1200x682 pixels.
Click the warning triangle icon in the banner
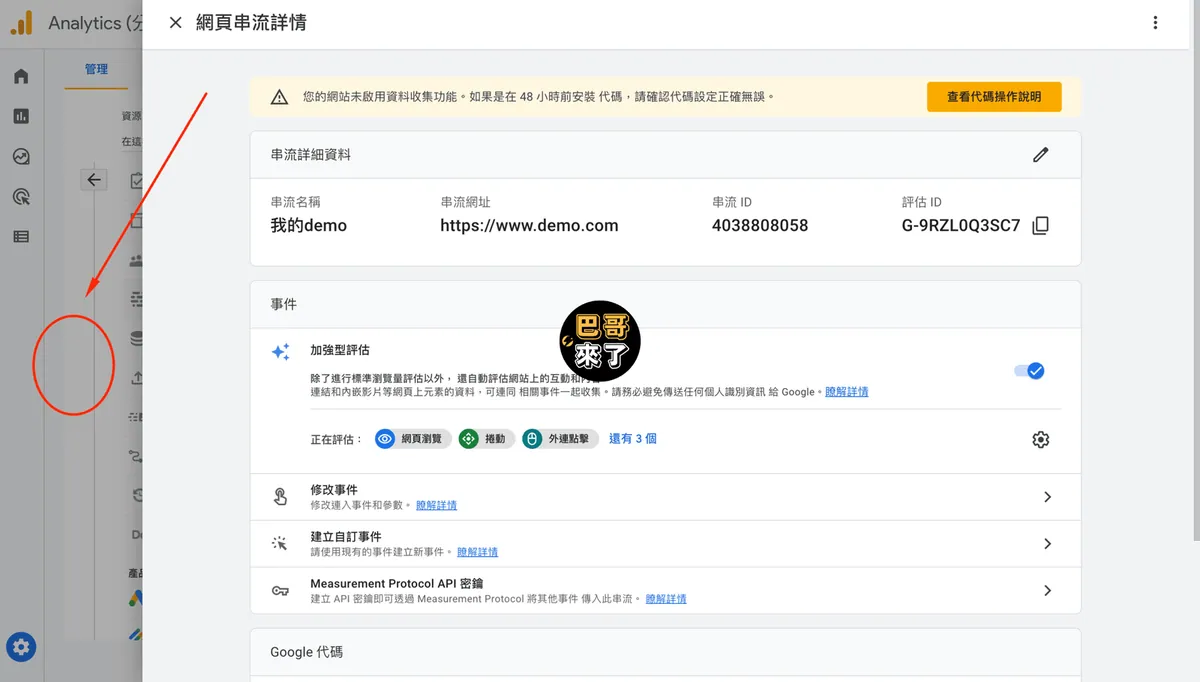pos(280,97)
